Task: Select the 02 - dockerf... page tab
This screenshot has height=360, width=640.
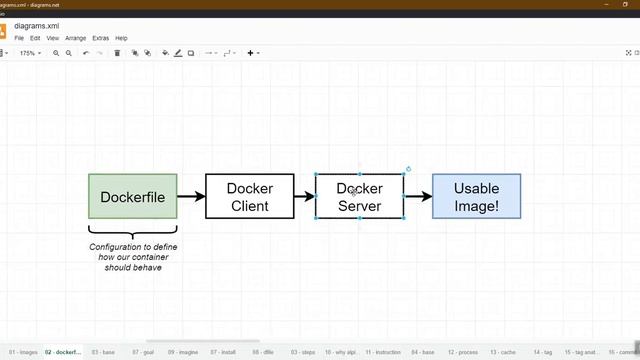Action: pos(63,352)
